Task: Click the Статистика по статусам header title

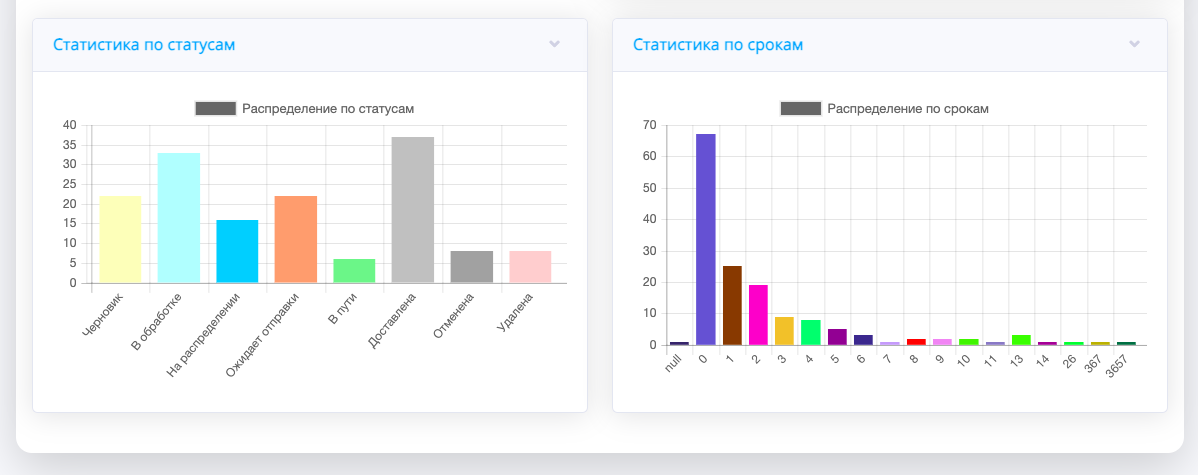Action: point(144,45)
